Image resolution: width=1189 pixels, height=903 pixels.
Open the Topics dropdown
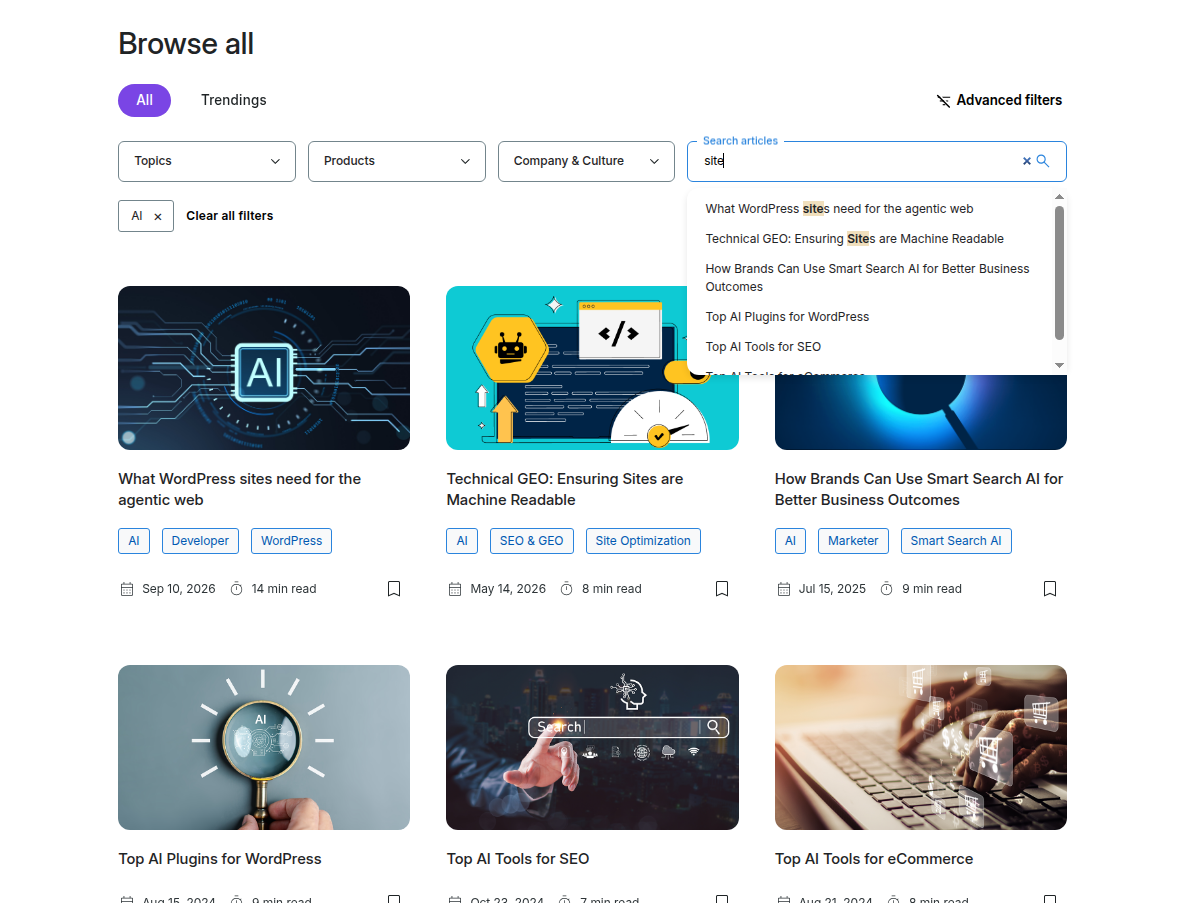coord(207,161)
